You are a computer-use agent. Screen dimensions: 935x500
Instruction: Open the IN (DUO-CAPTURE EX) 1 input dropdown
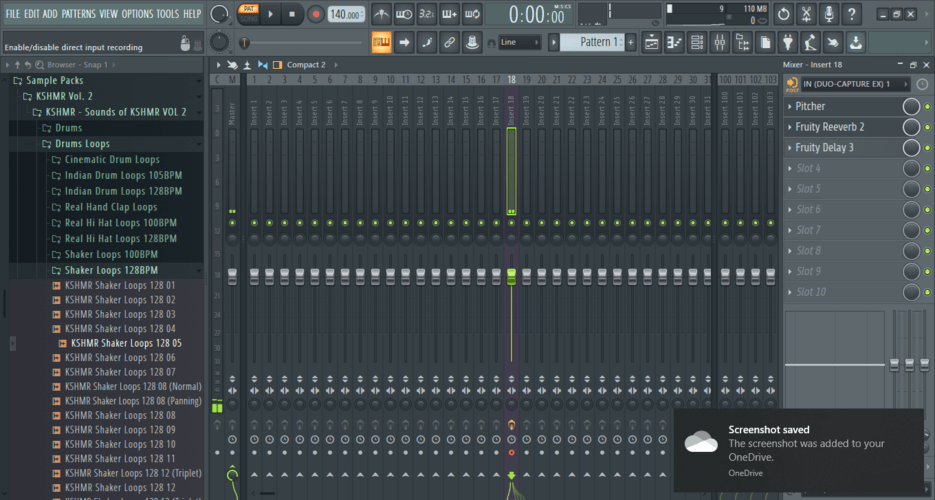[855, 84]
